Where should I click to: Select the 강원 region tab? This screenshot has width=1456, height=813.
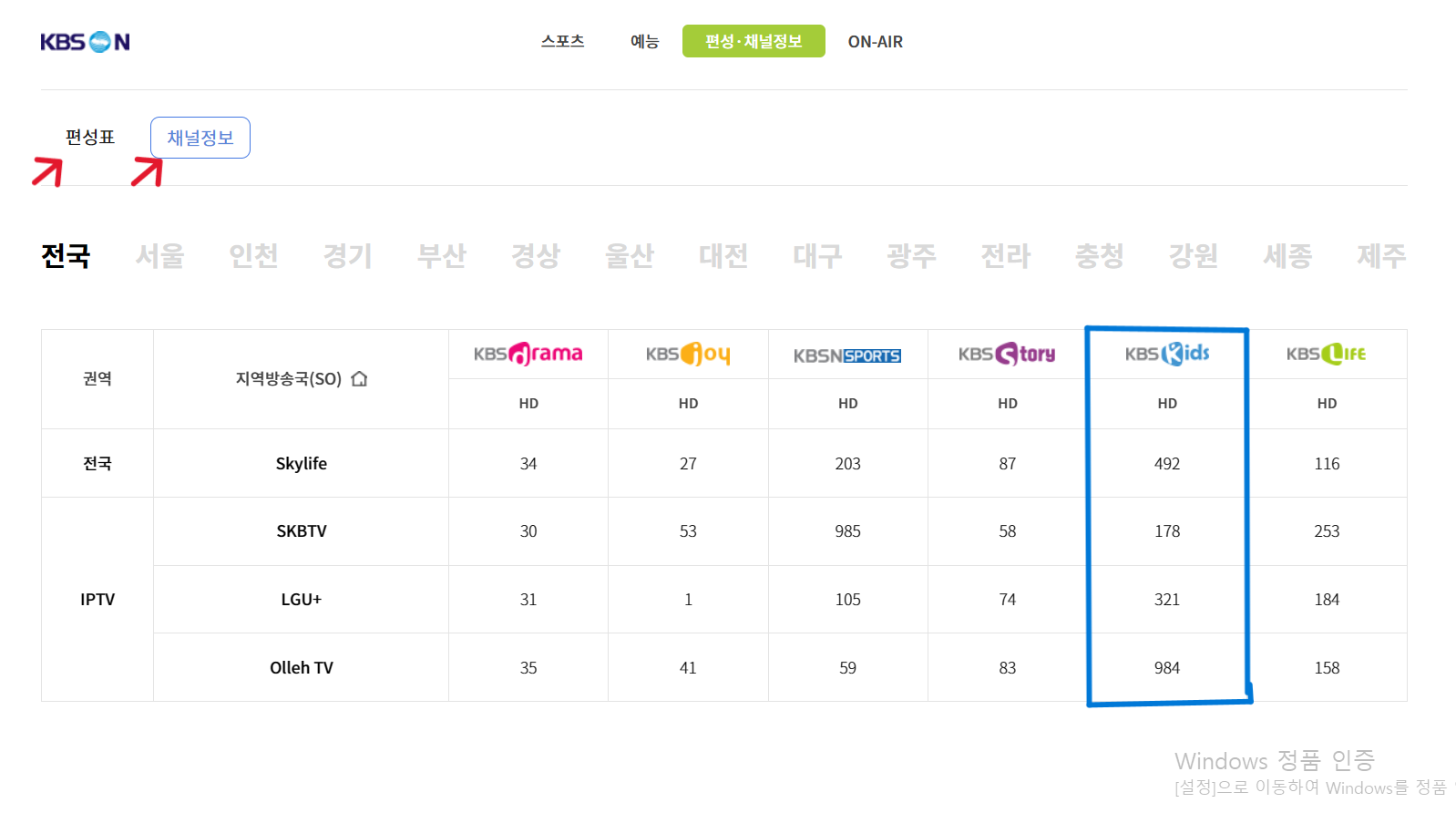pyautogui.click(x=1193, y=256)
